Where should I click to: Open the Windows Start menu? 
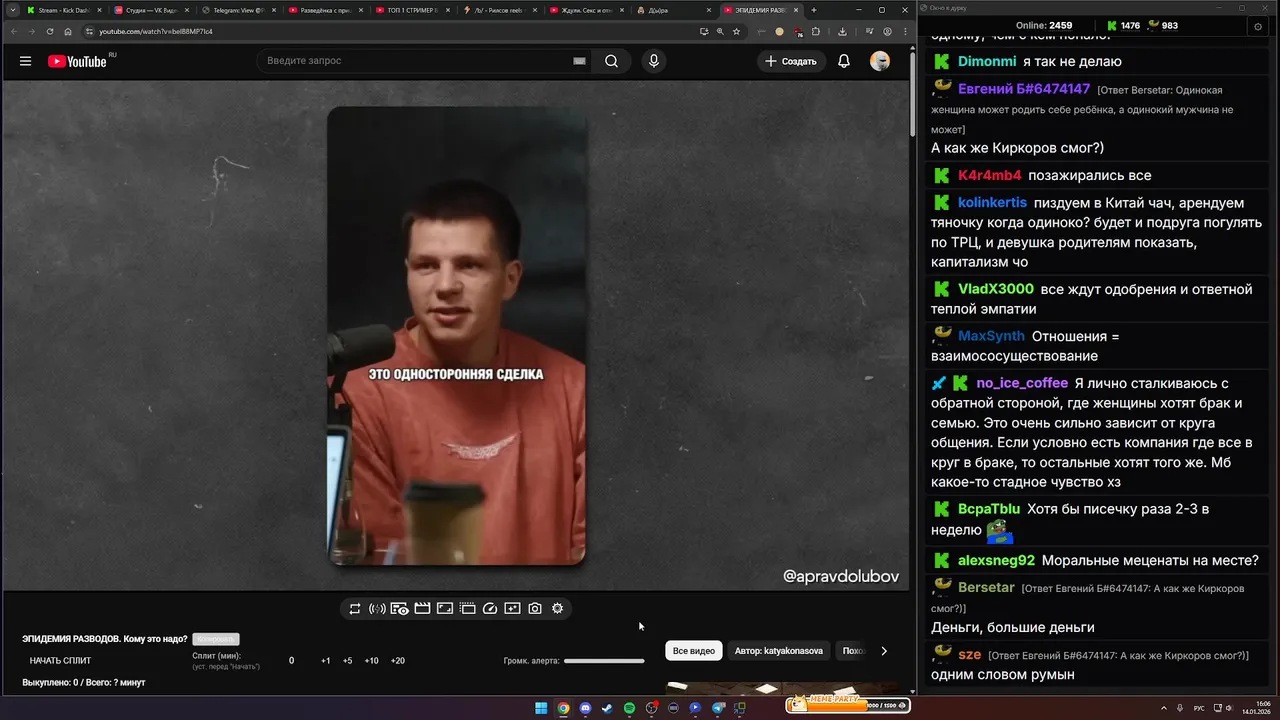(x=541, y=708)
